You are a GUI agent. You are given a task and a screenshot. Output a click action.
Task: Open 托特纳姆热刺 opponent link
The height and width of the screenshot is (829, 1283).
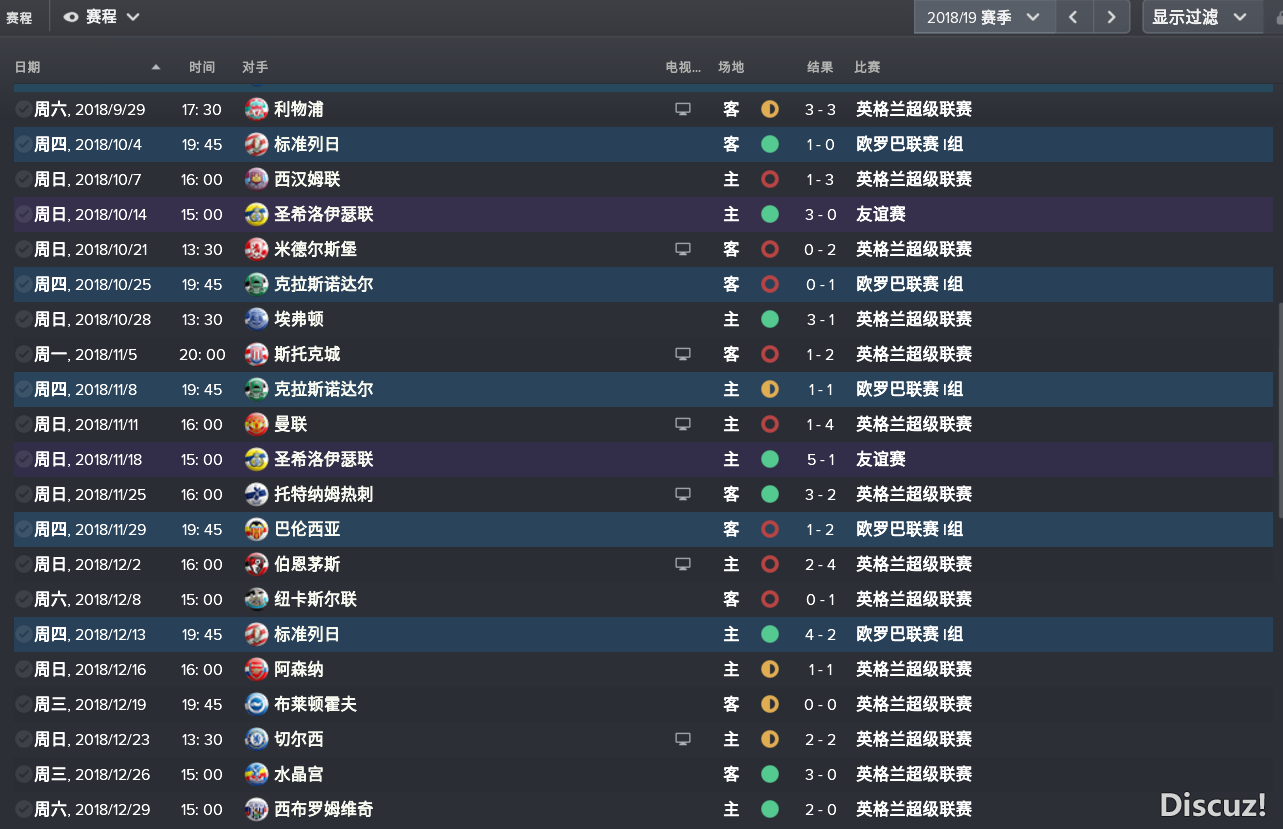(323, 494)
